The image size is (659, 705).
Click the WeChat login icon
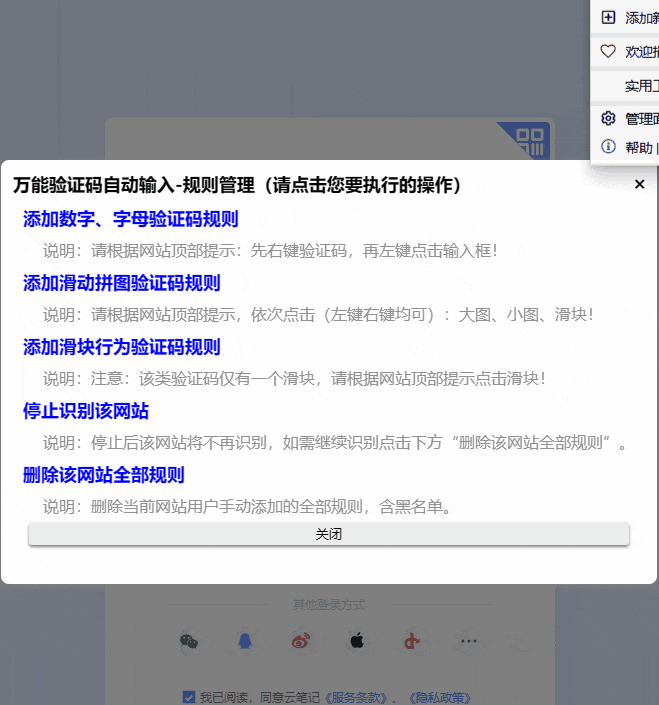(189, 641)
